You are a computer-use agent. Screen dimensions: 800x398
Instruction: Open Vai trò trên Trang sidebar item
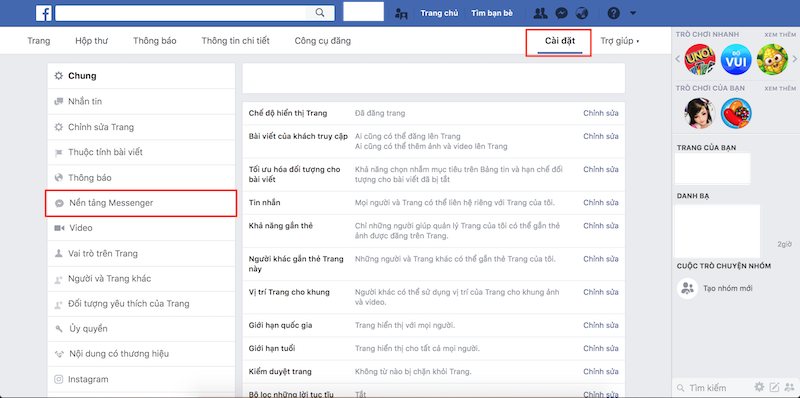pos(141,254)
